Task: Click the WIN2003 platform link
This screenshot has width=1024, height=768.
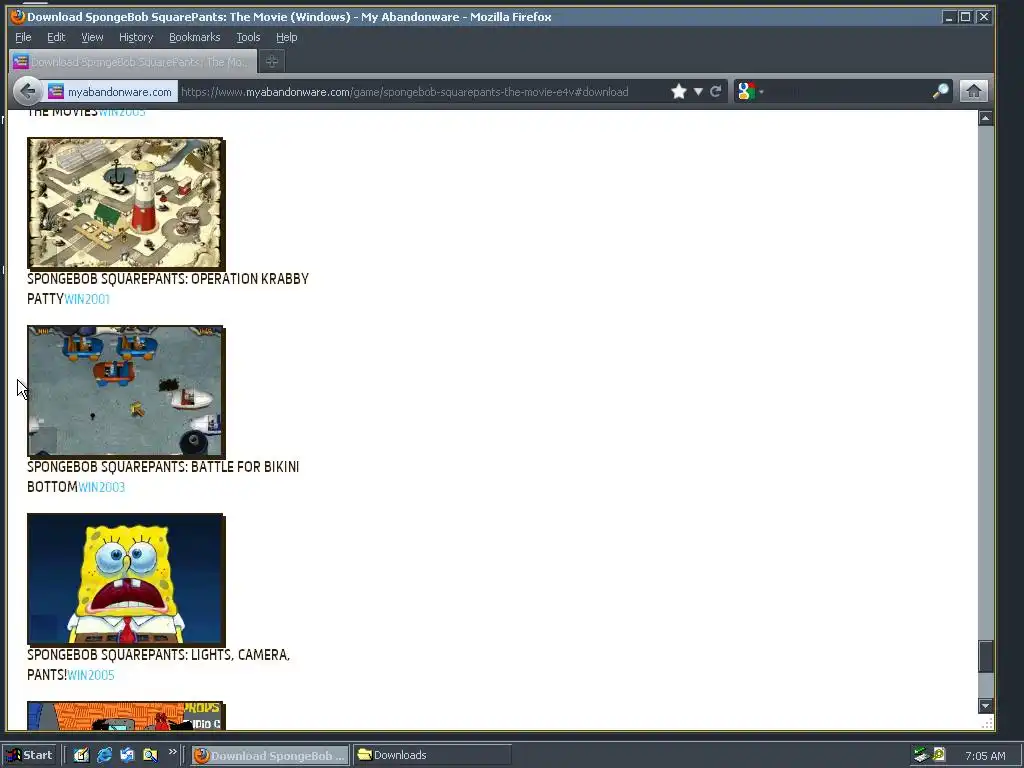Action: [101, 487]
